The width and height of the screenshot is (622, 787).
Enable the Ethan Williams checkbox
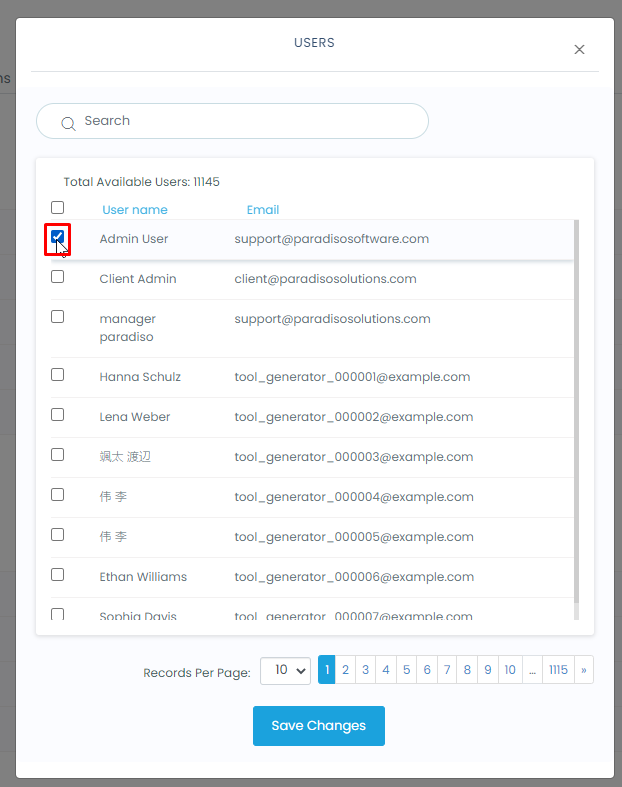click(58, 575)
